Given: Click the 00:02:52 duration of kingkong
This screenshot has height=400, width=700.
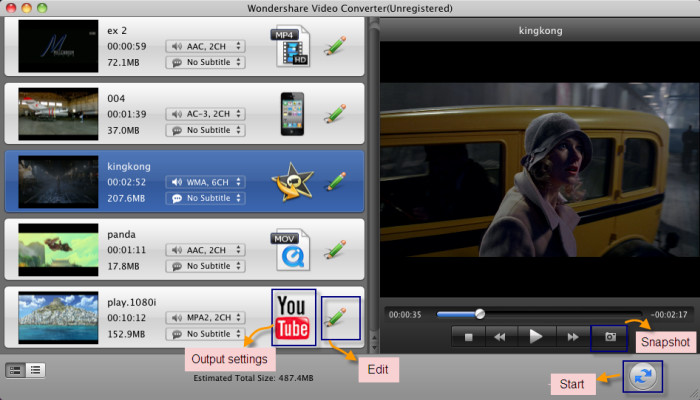Looking at the screenshot, I should [x=126, y=182].
